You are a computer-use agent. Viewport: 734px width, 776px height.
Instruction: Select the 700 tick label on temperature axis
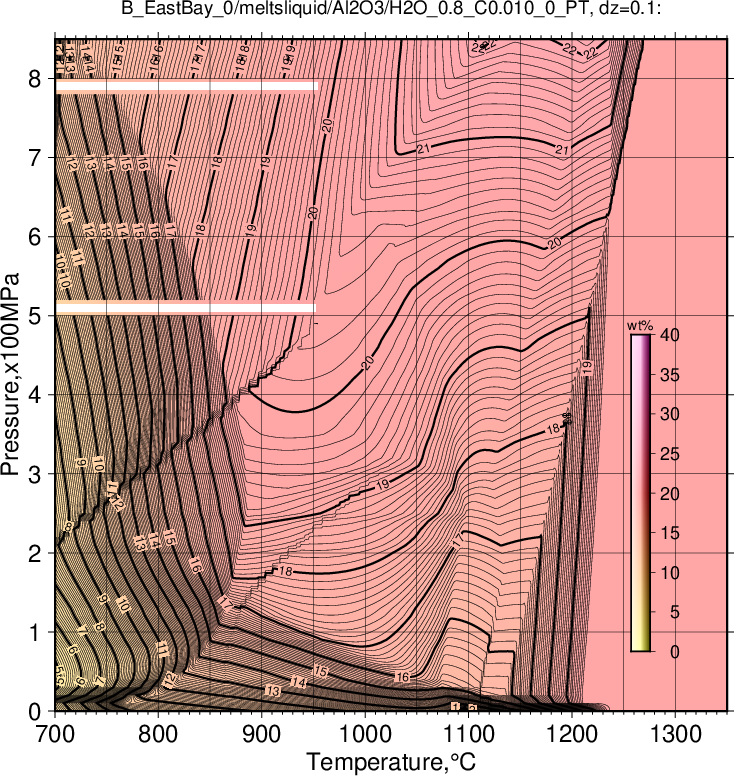[x=55, y=735]
